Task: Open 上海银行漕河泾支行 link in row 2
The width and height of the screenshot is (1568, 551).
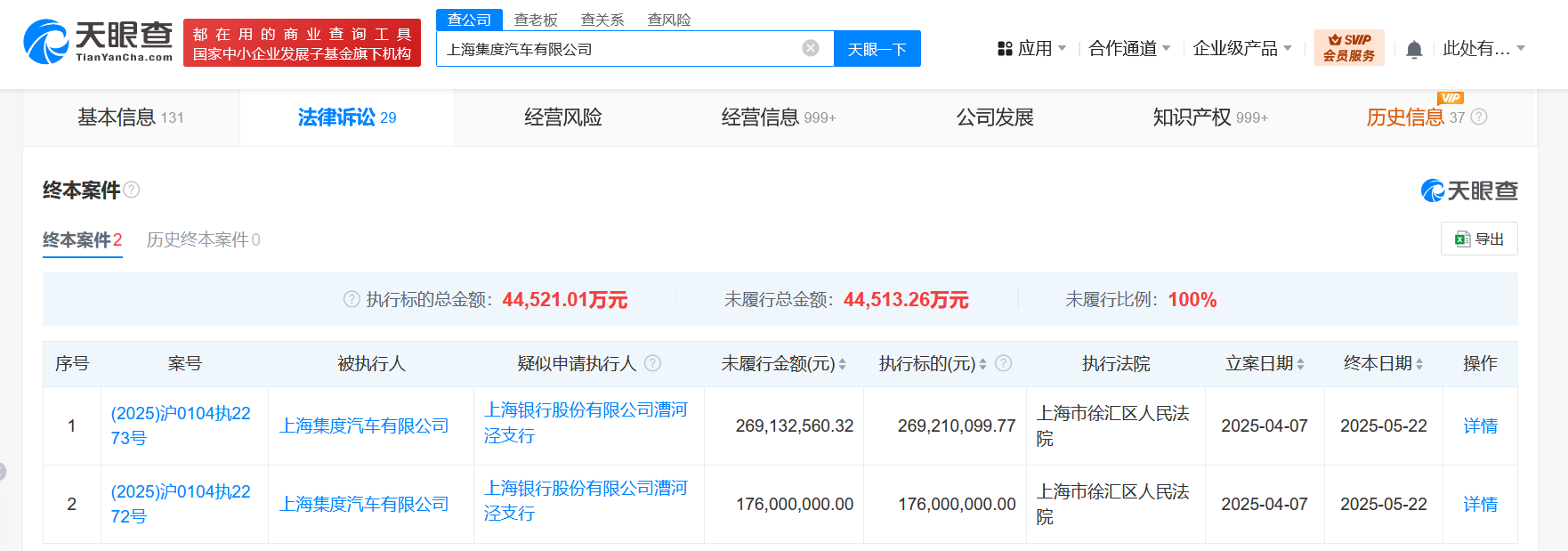Action: [x=586, y=500]
